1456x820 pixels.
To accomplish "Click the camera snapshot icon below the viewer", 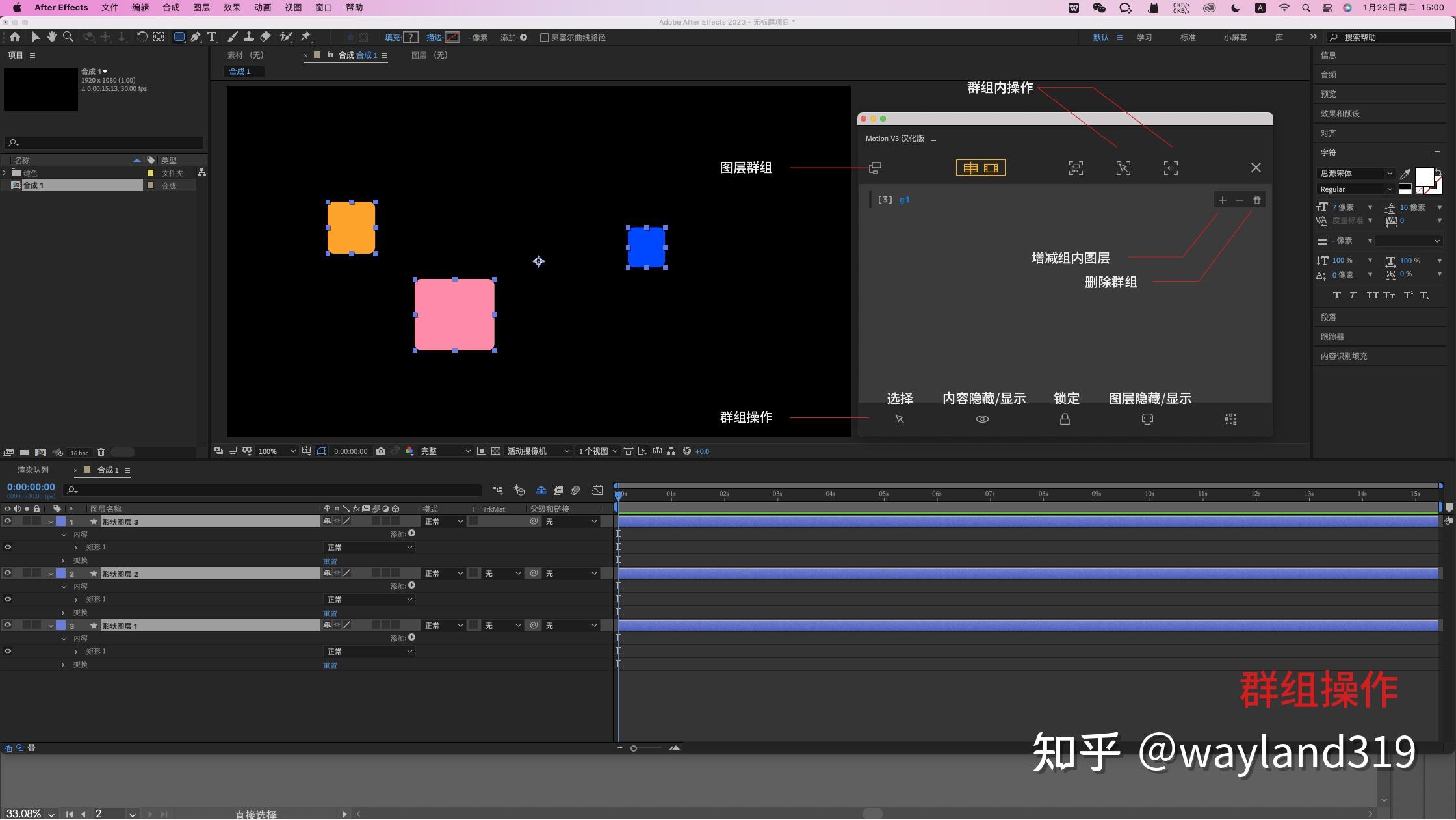I will click(x=381, y=451).
